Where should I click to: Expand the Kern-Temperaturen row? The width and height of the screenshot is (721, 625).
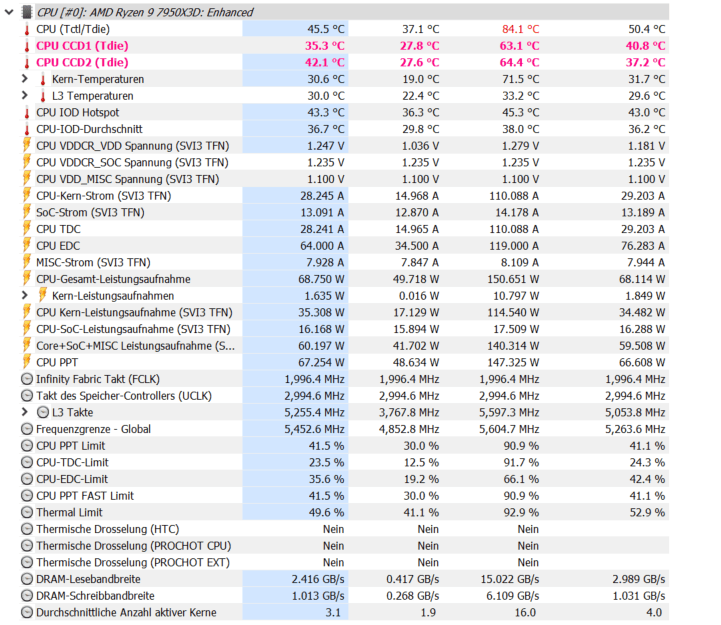[25, 79]
